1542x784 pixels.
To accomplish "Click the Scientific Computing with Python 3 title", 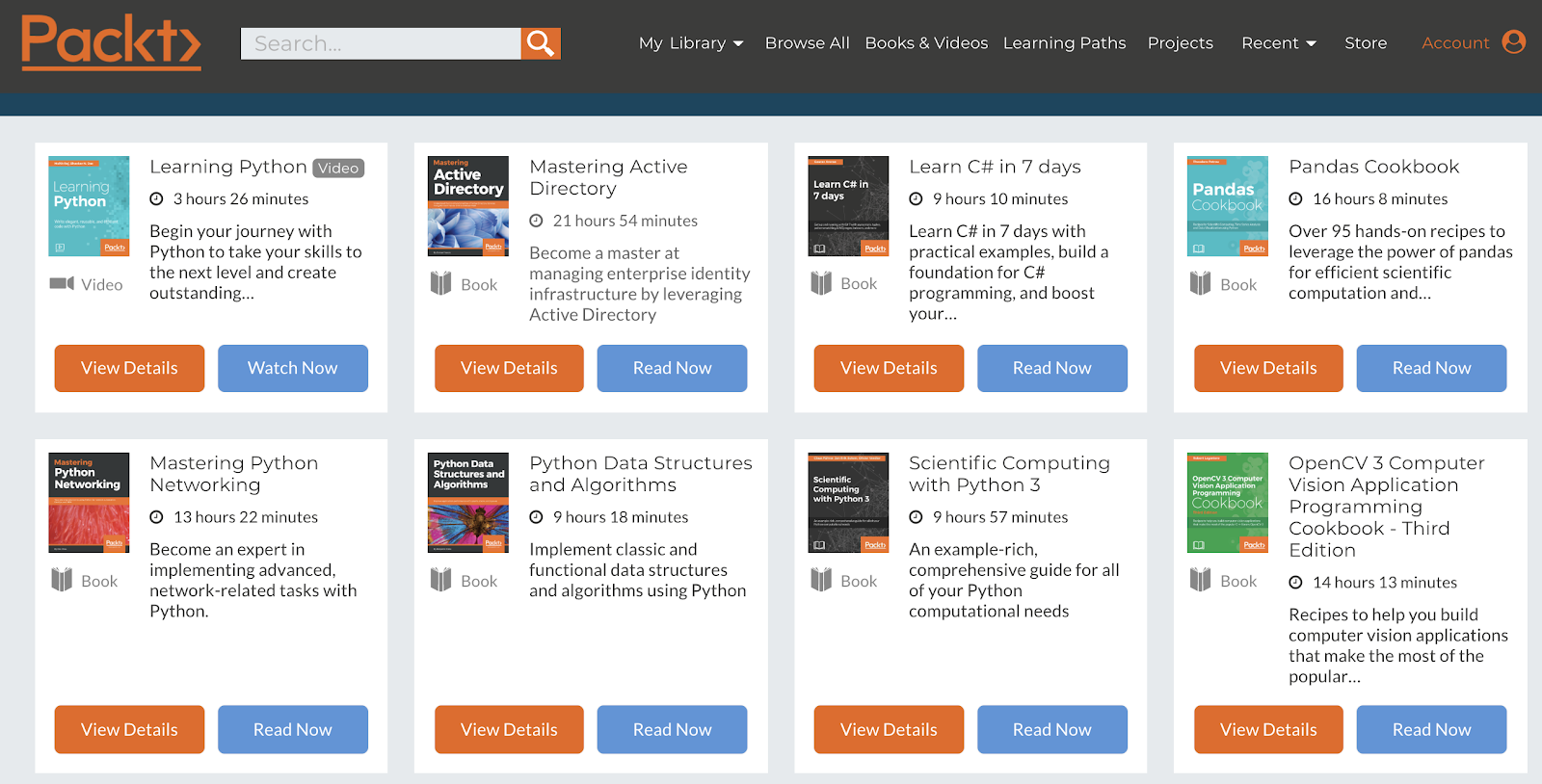I will pyautogui.click(x=1009, y=474).
